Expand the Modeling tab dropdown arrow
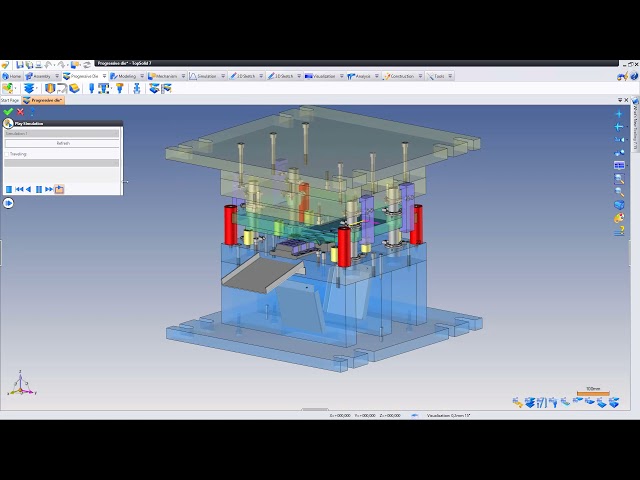 (140, 76)
